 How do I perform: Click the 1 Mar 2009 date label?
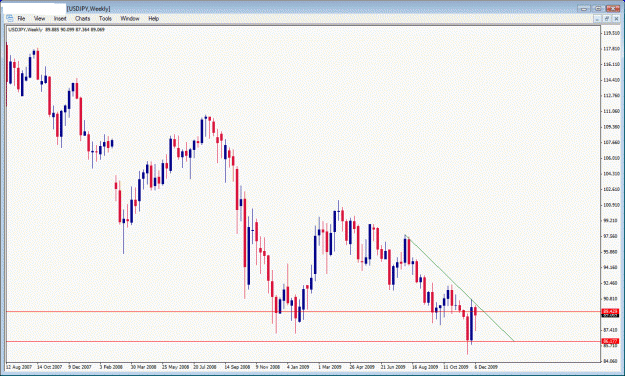pos(330,367)
